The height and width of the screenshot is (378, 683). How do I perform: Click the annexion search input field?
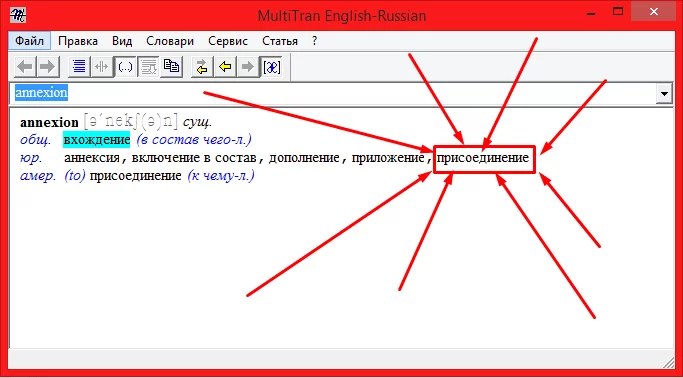click(333, 93)
